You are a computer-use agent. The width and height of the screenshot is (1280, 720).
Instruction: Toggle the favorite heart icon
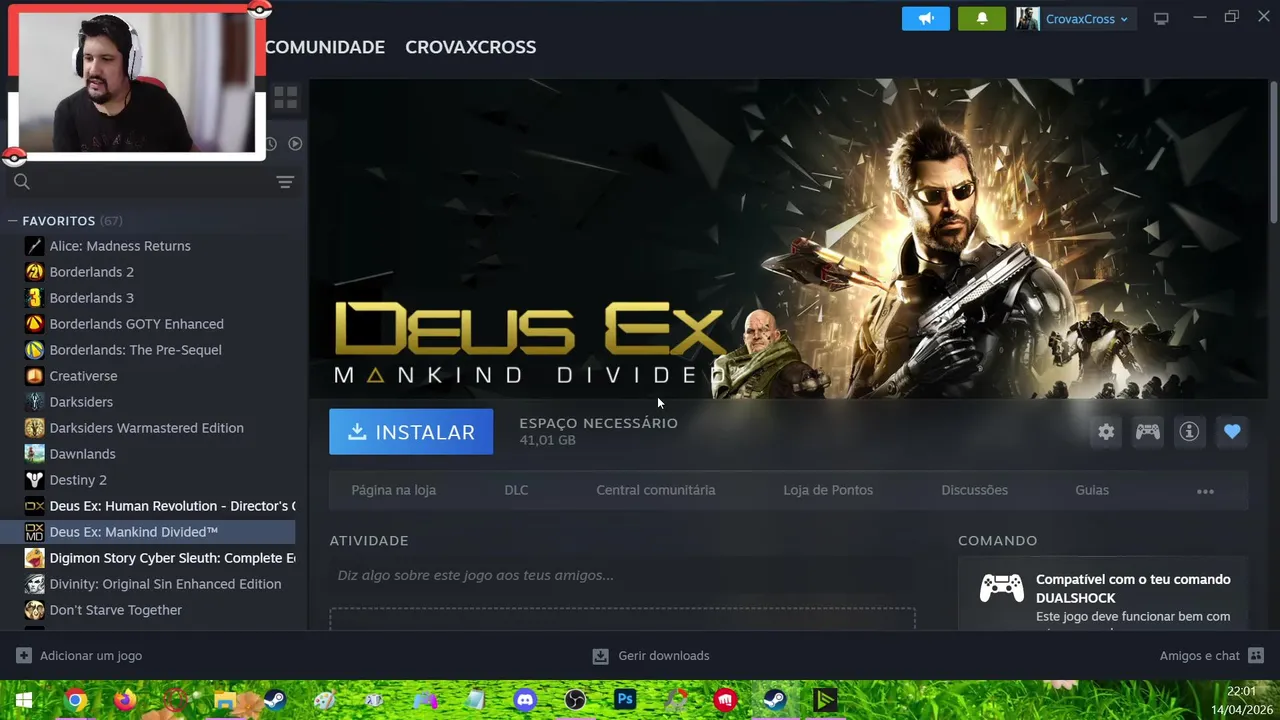click(x=1232, y=432)
